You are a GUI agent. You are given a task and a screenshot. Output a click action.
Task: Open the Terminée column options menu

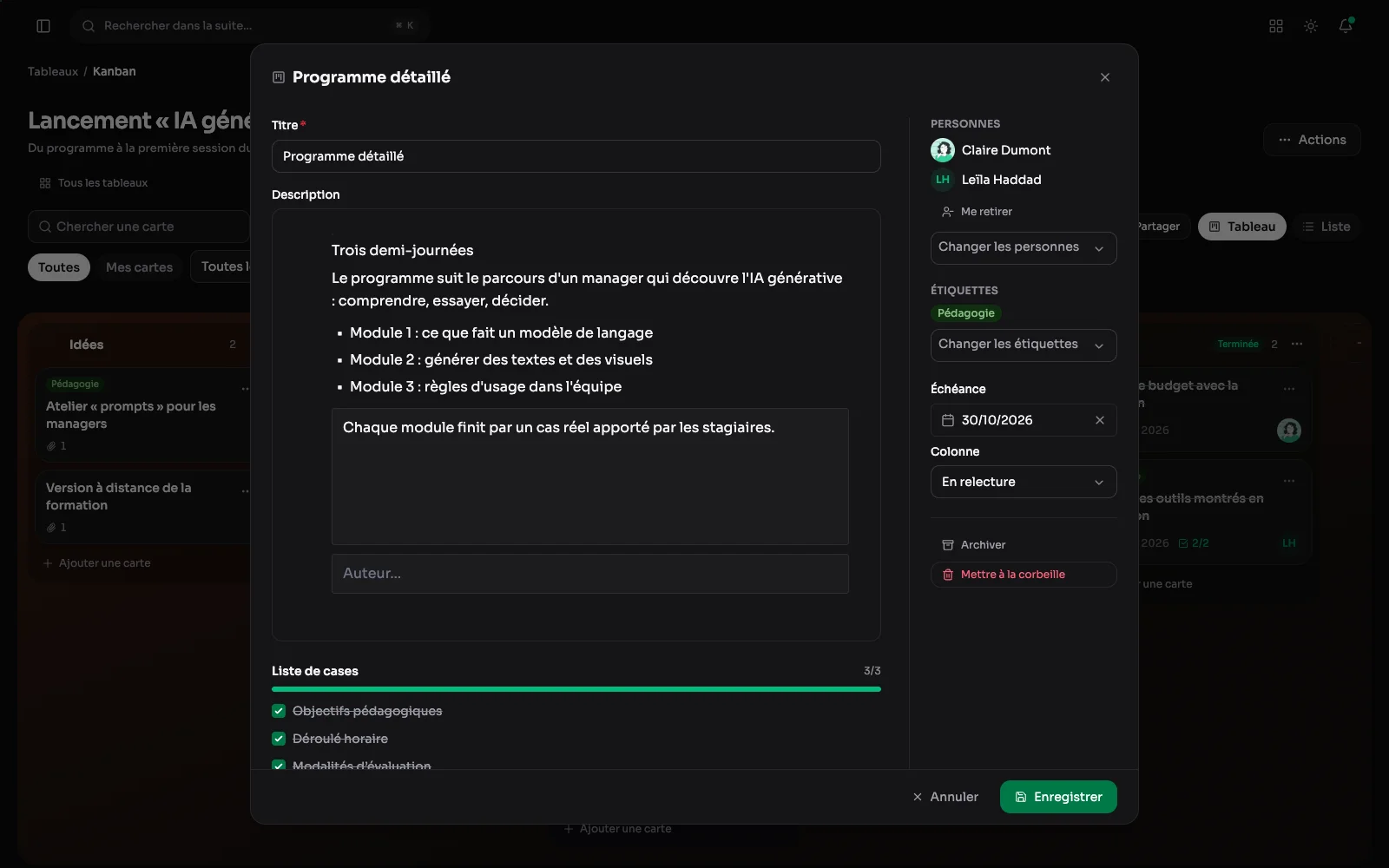click(1297, 344)
